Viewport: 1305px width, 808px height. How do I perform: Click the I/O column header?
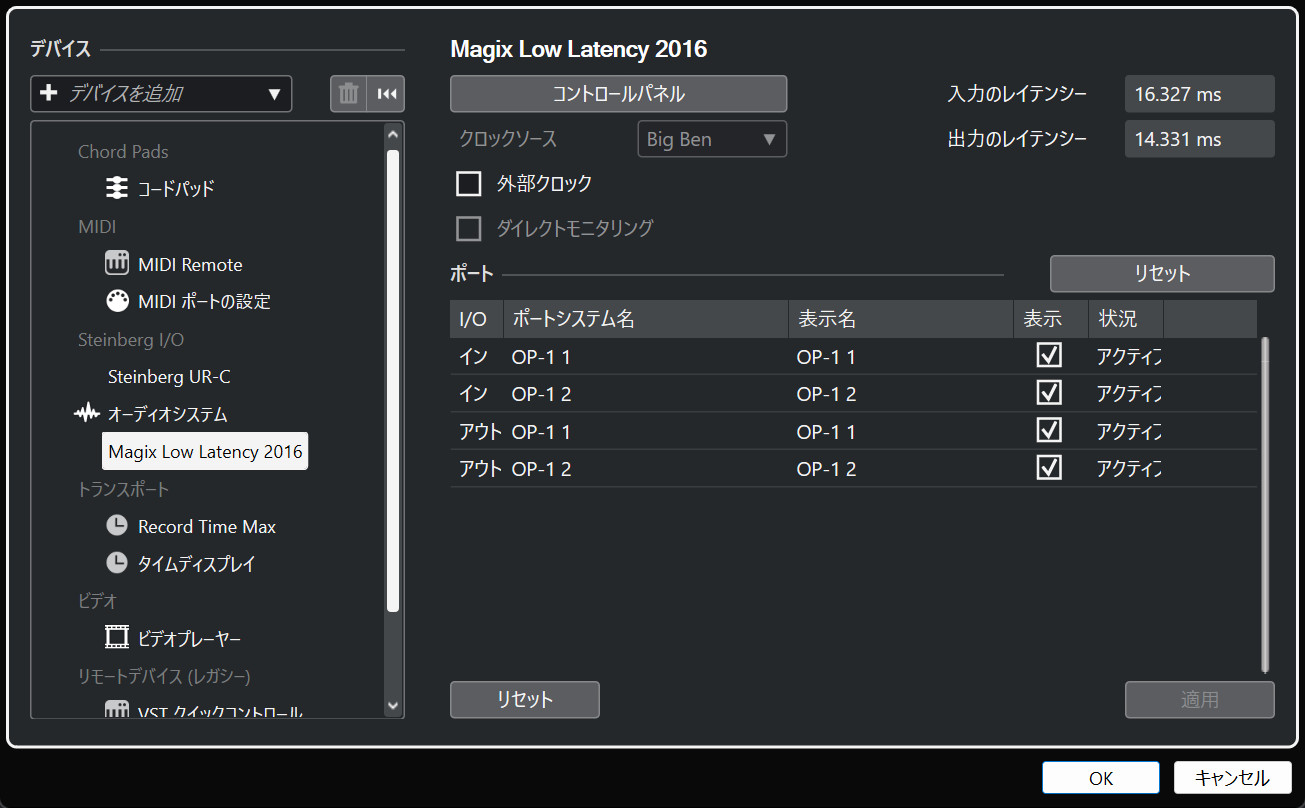[x=477, y=319]
